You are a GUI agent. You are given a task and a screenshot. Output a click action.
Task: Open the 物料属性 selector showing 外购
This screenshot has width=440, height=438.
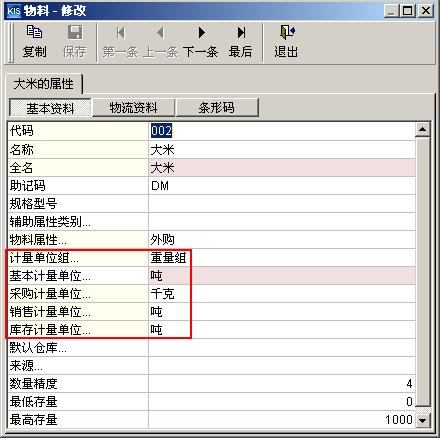coord(282,240)
